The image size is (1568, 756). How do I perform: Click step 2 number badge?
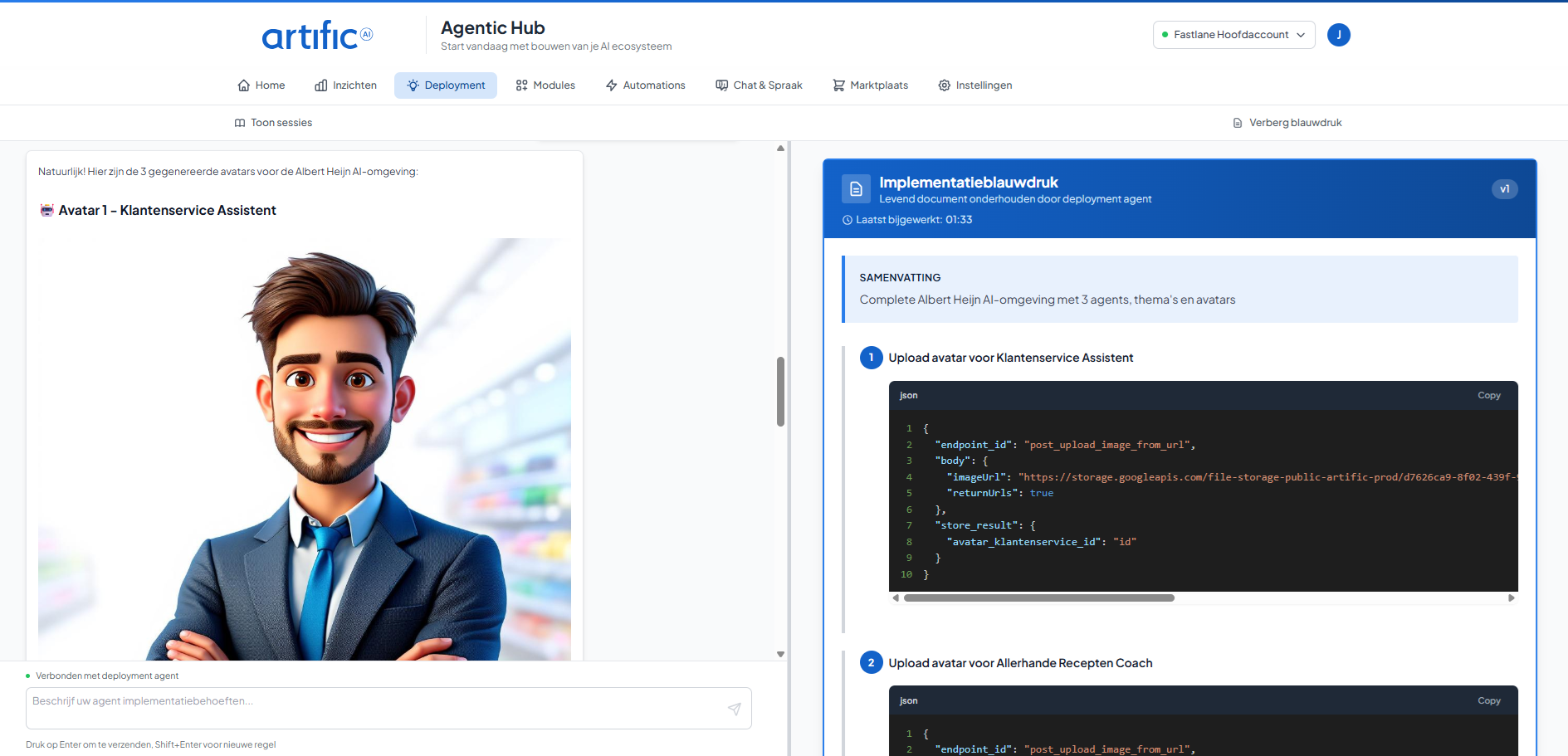871,663
